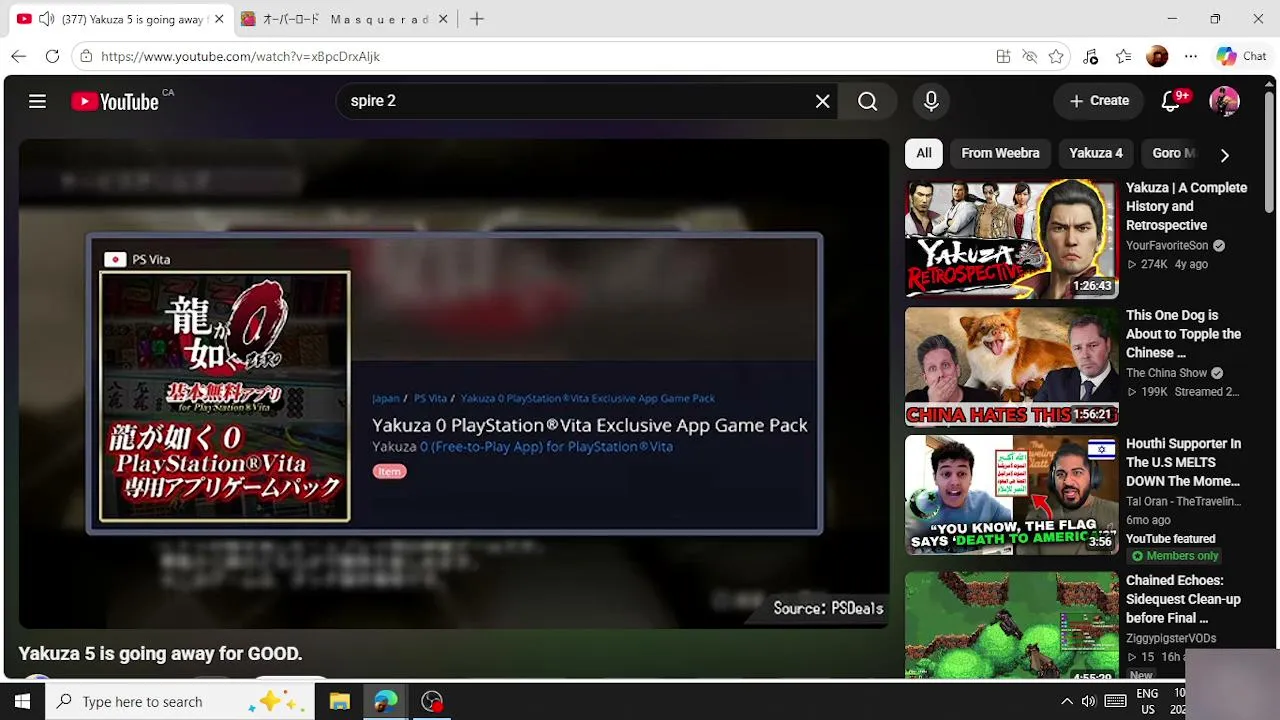
Task: Open the touch keyboard tray icon
Action: 1115,702
